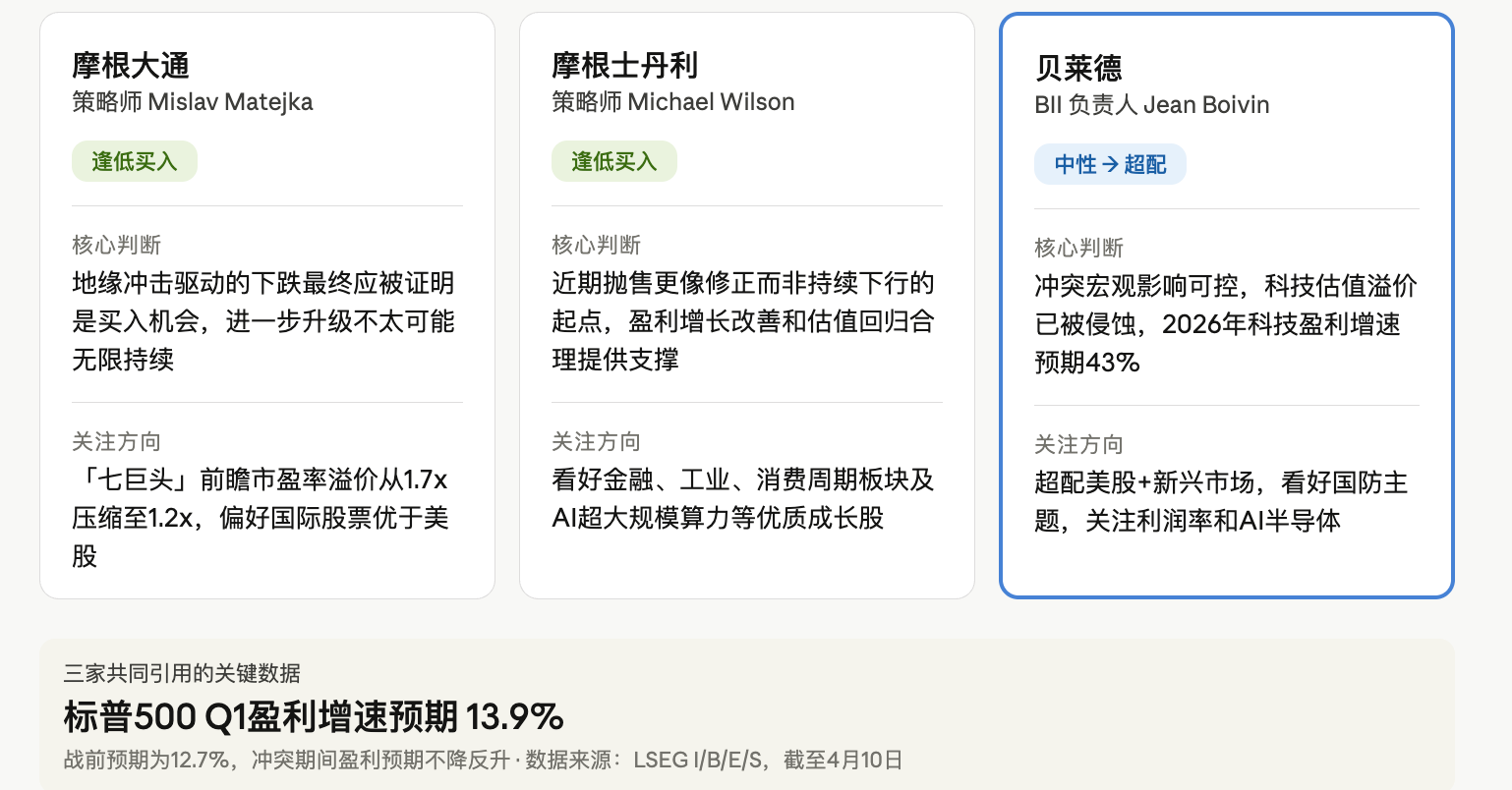Click 逢低买入 badge under Mislav Matejka
Screen dimensions: 1512x790
135,162
